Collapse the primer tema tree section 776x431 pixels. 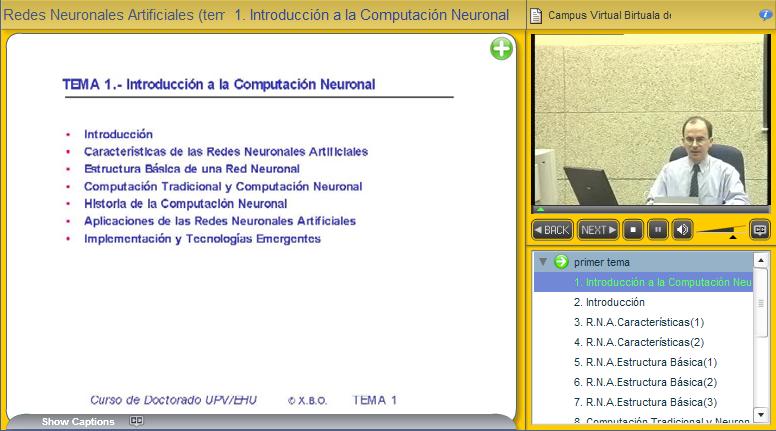tap(543, 262)
